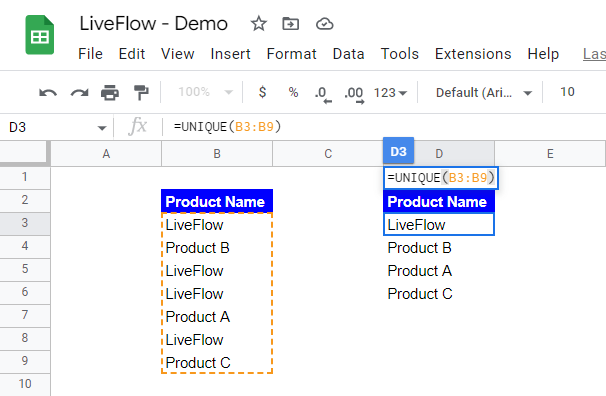Viewport: 606px width, 396px height.
Task: Apply percent format button
Action: point(293,92)
